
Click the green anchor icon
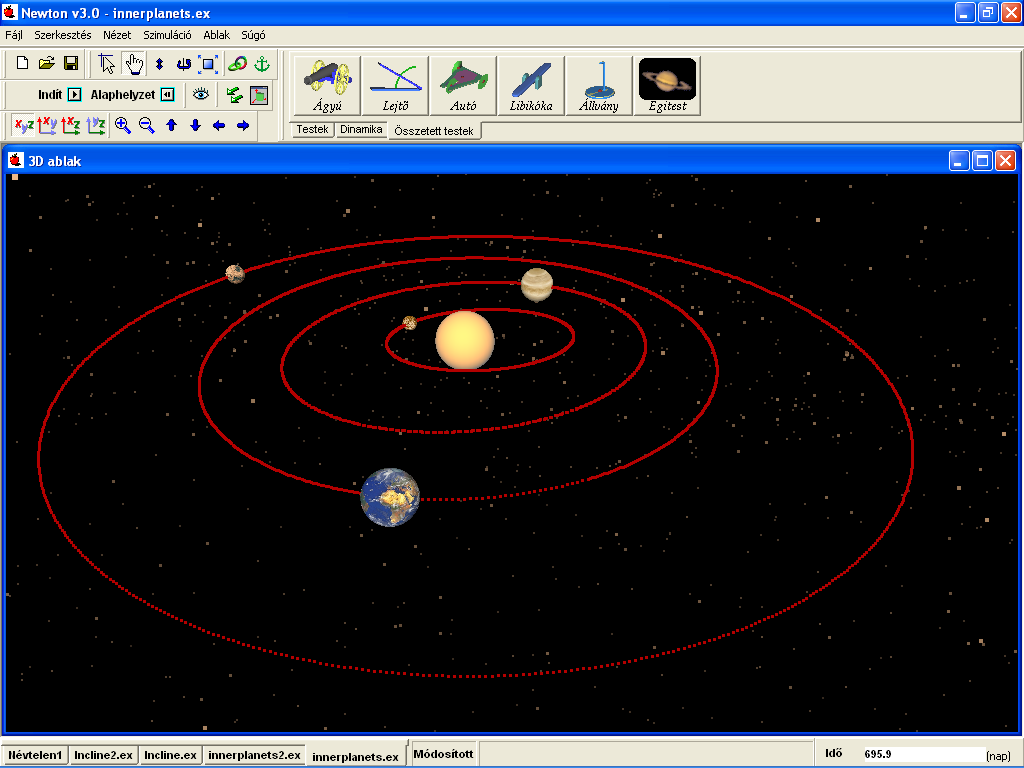[261, 64]
